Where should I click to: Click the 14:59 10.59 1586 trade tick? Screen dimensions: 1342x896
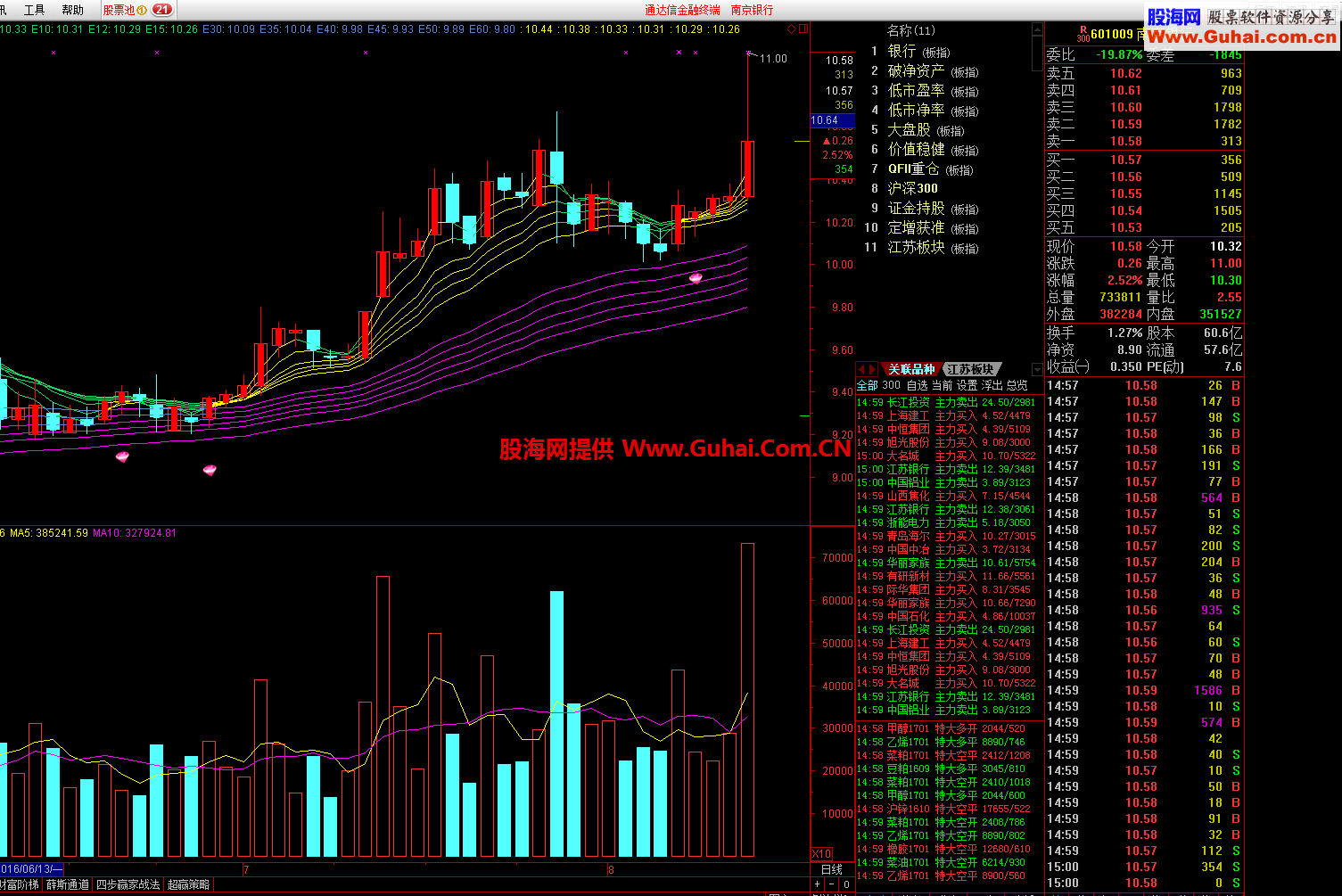1144,690
